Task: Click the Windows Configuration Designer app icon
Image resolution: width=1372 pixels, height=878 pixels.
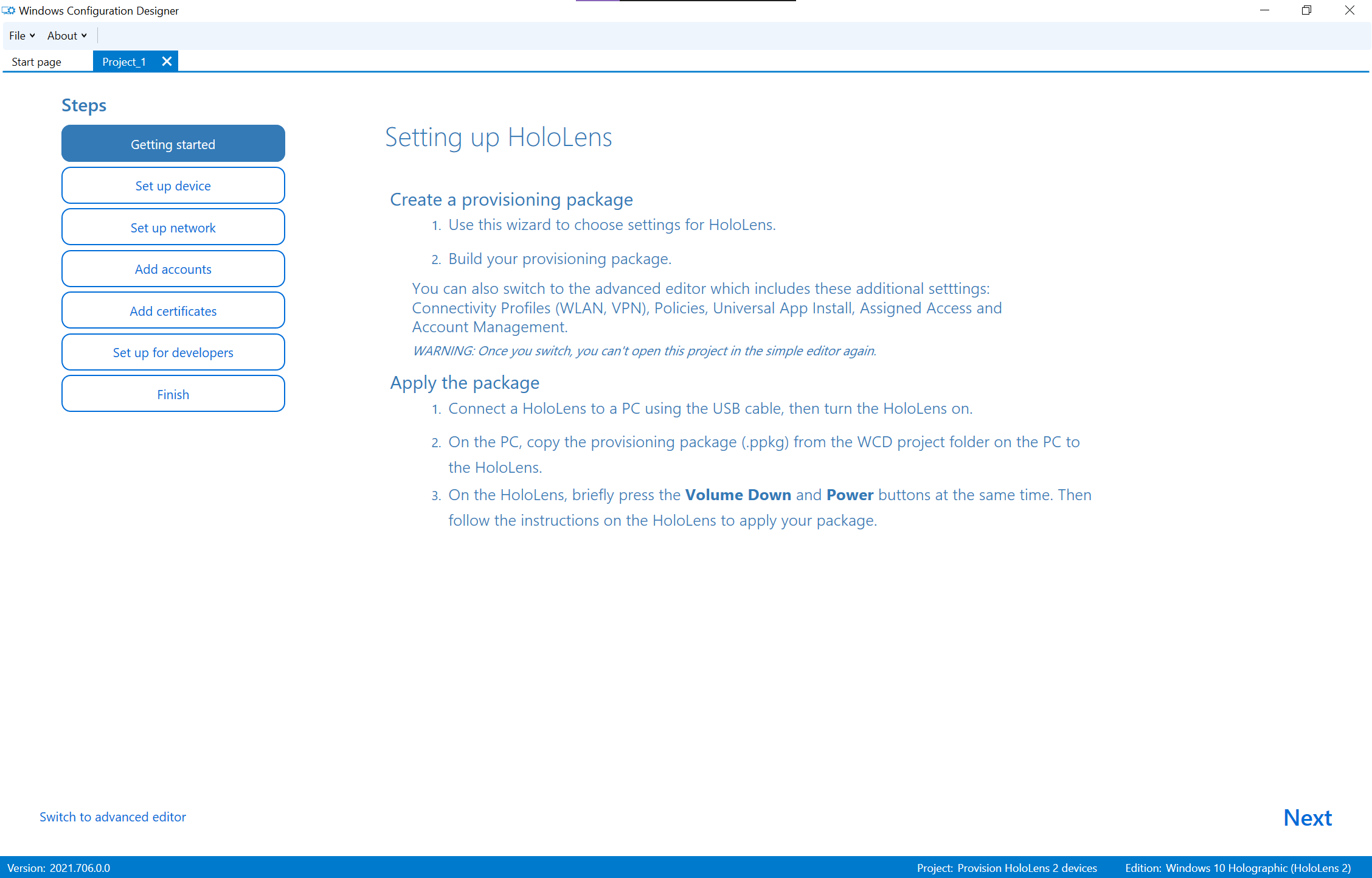Action: click(x=9, y=10)
